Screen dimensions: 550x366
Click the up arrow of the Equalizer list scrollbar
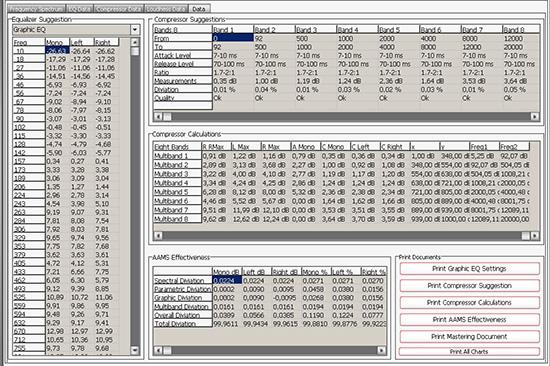(135, 42)
